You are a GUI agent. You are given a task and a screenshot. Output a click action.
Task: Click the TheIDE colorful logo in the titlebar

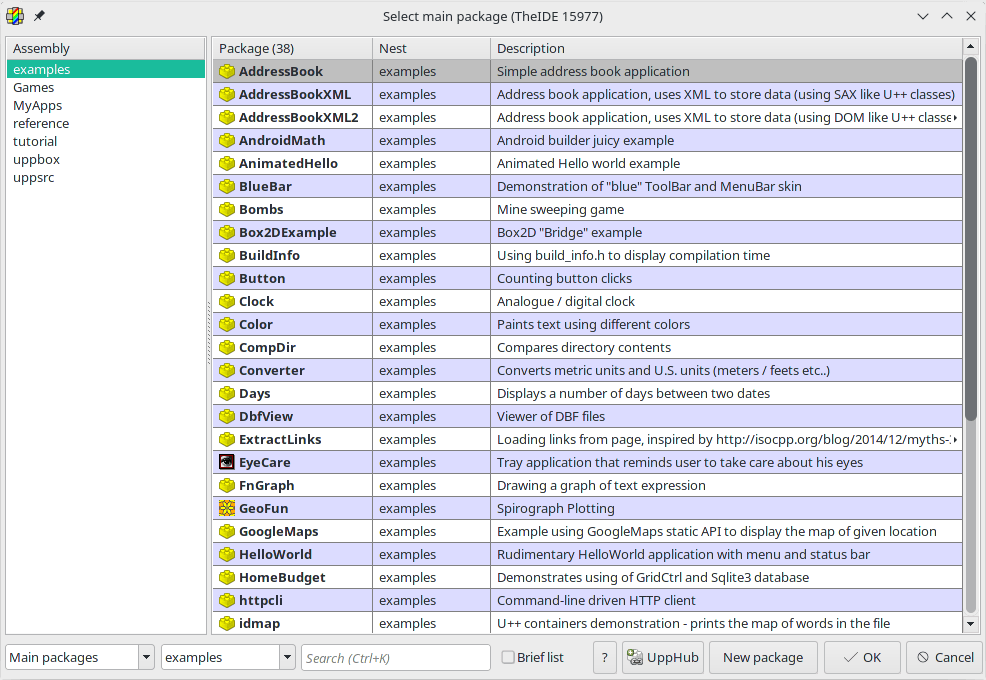point(14,15)
